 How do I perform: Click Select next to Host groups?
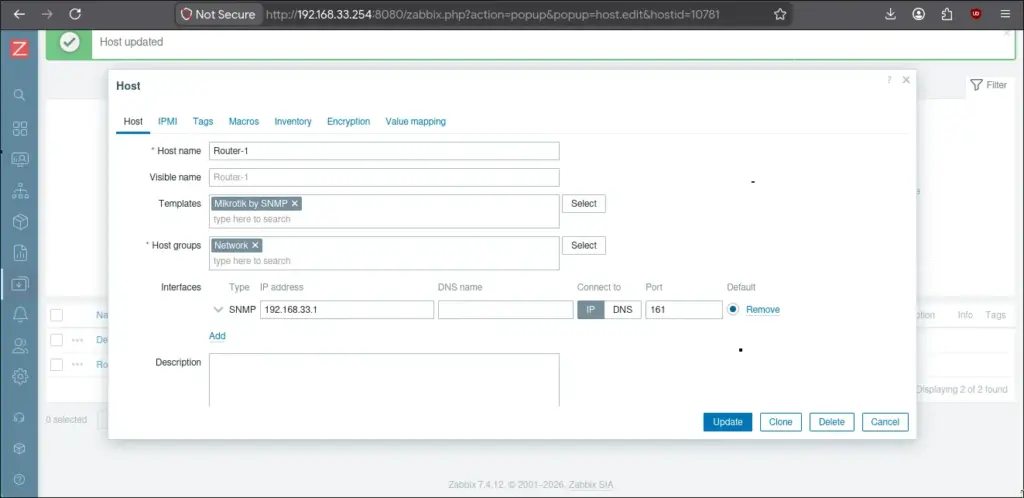pyautogui.click(x=584, y=245)
